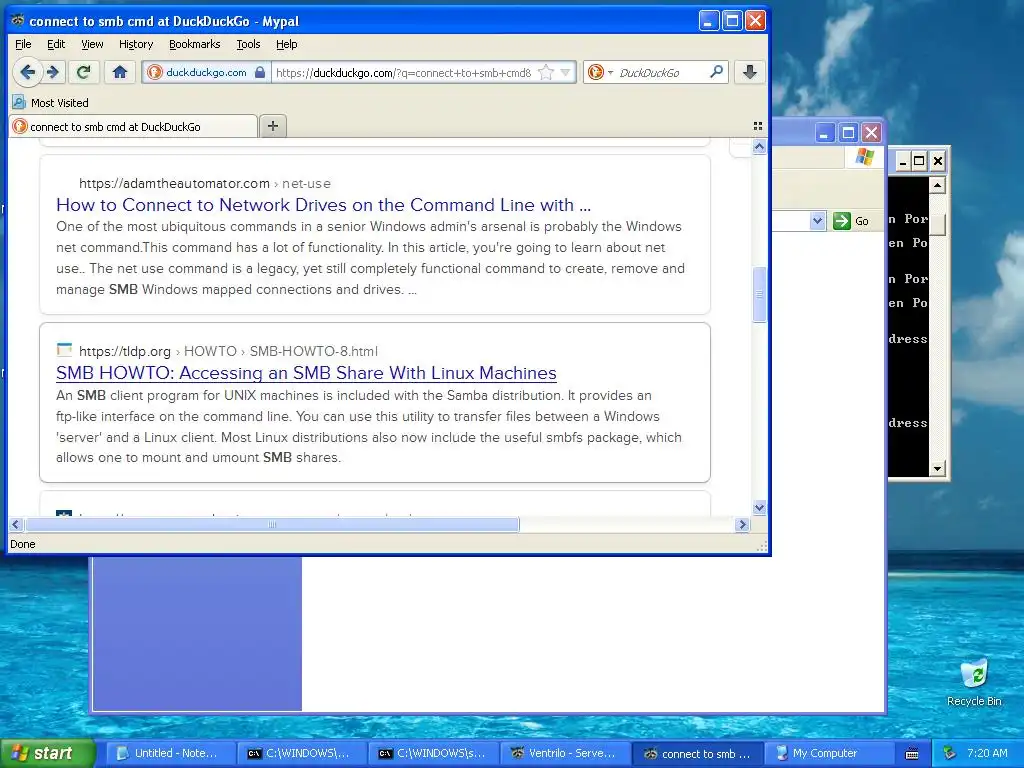Viewport: 1024px width, 768px height.
Task: Minimize the Mypal browser window
Action: (709, 21)
